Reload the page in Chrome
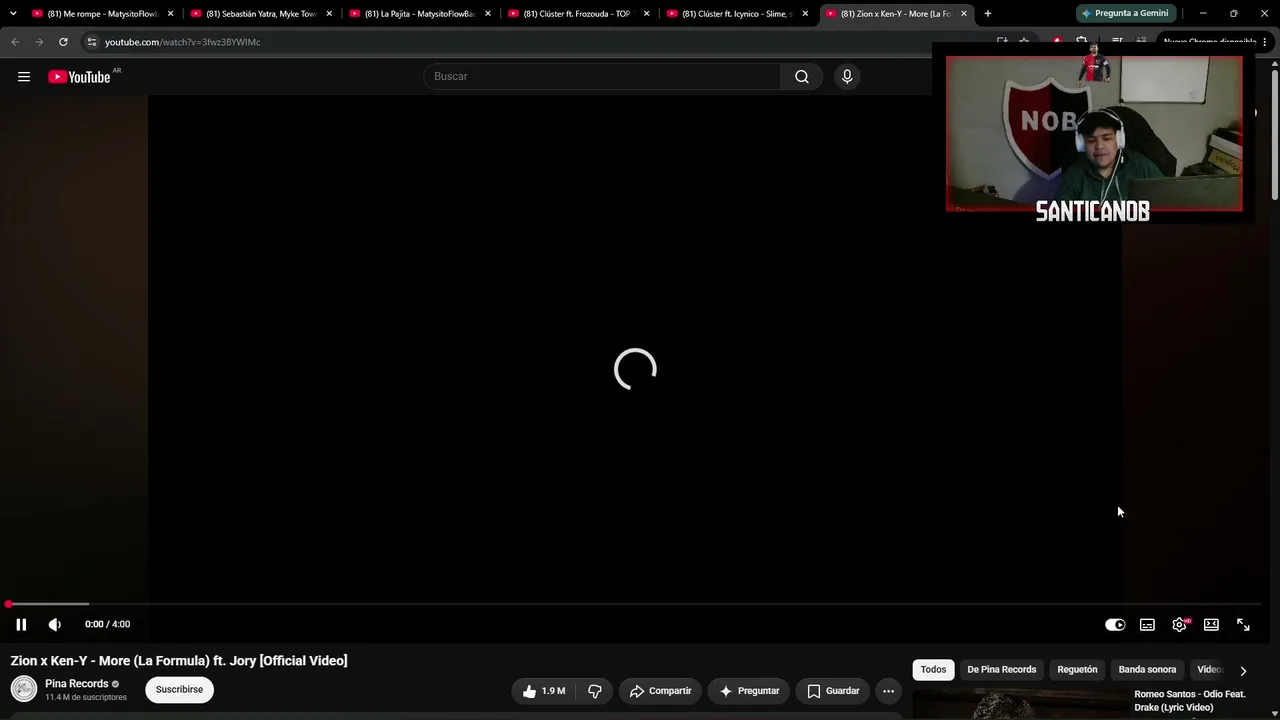This screenshot has height=720, width=1280. tap(63, 42)
